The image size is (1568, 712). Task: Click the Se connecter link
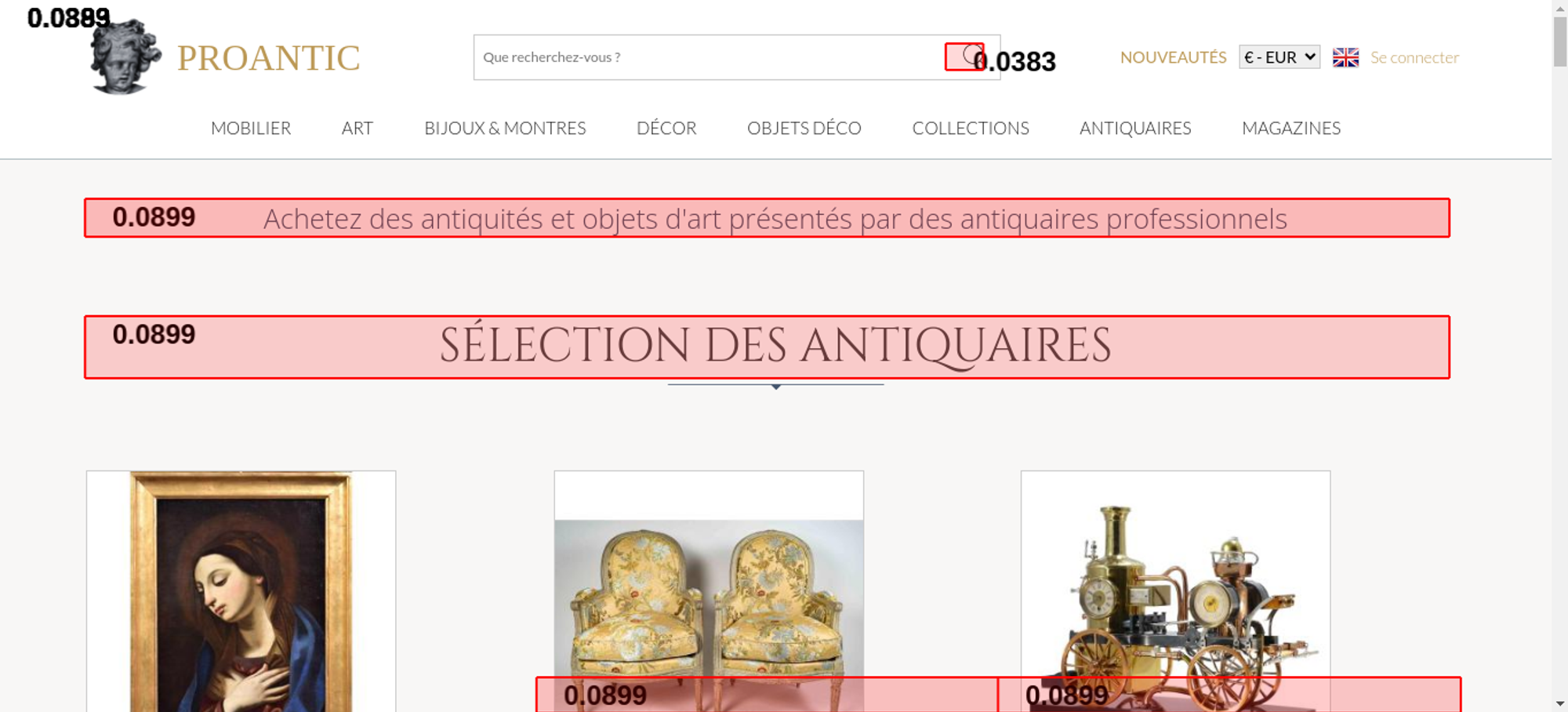[1414, 57]
